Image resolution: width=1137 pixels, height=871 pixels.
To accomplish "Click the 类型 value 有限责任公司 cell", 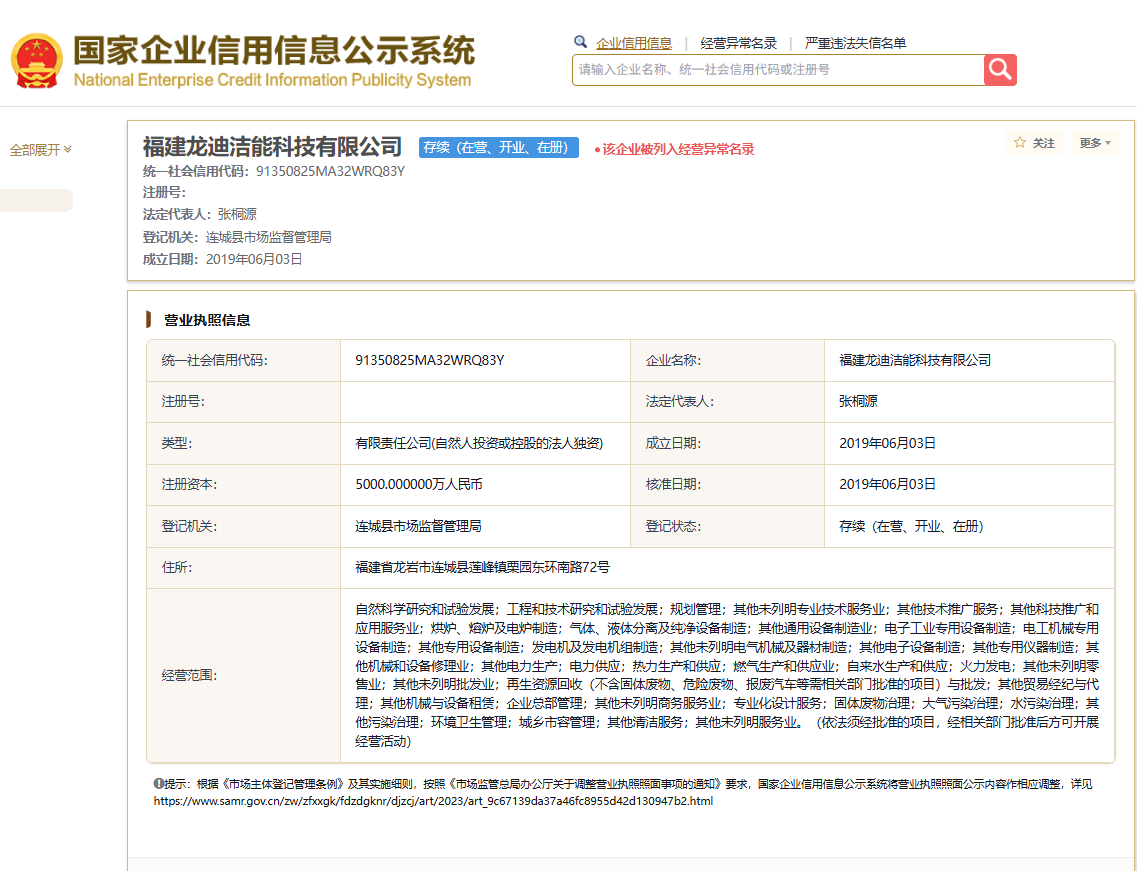I will coord(485,443).
